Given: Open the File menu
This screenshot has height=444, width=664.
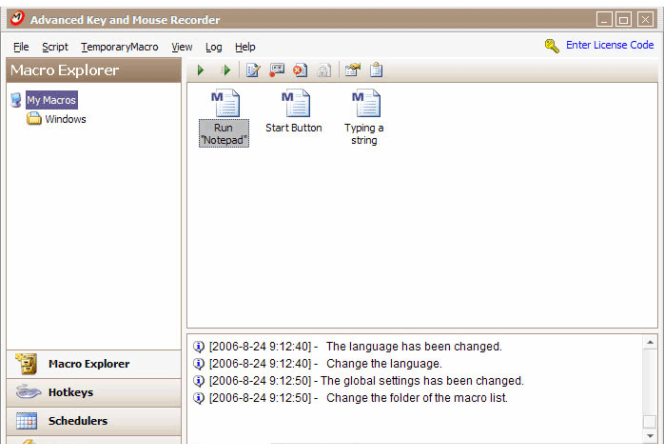Looking at the screenshot, I should [x=21, y=47].
